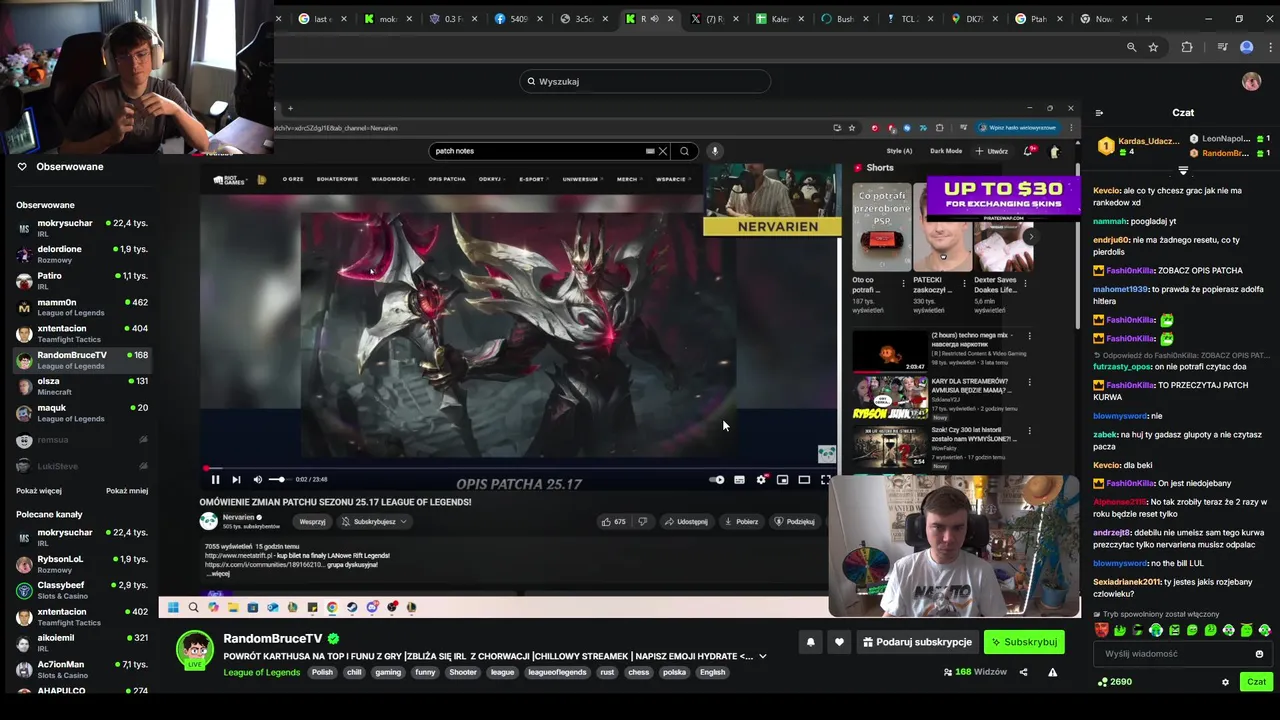Enter fullscreen on the YouTube player
Screen dimensions: 1280x720
[825, 480]
